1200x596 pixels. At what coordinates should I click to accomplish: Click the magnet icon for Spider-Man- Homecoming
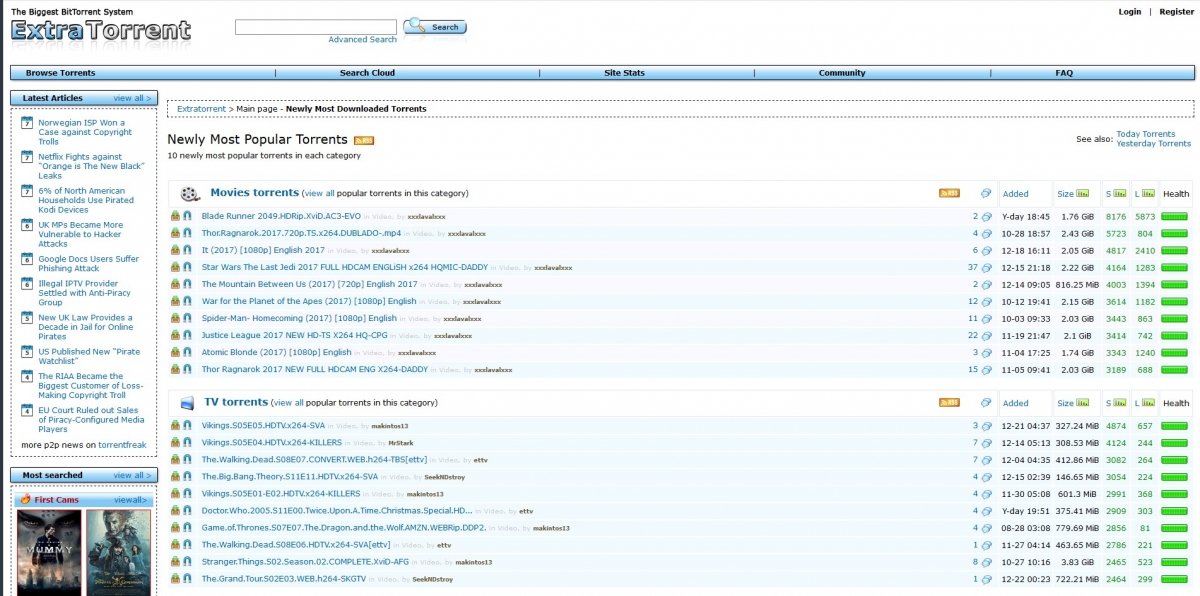[x=187, y=318]
